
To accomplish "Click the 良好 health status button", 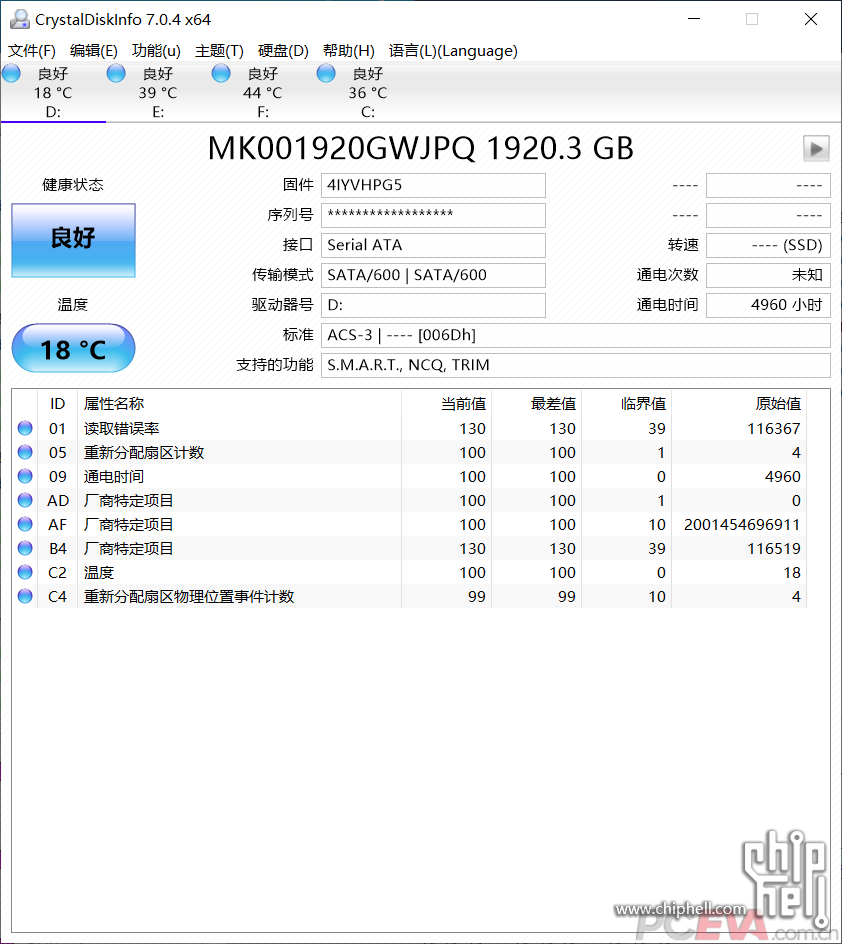I will (73, 240).
